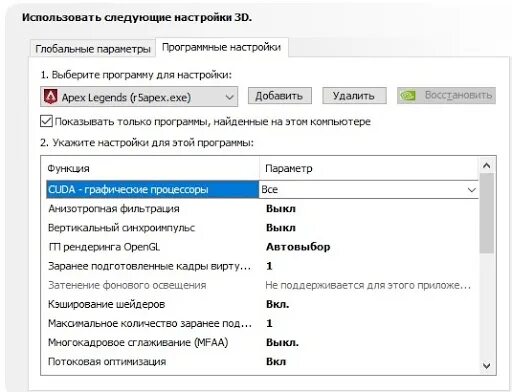
Task: Toggle 'Показывать только программы' checkbox
Action: [x=46, y=121]
